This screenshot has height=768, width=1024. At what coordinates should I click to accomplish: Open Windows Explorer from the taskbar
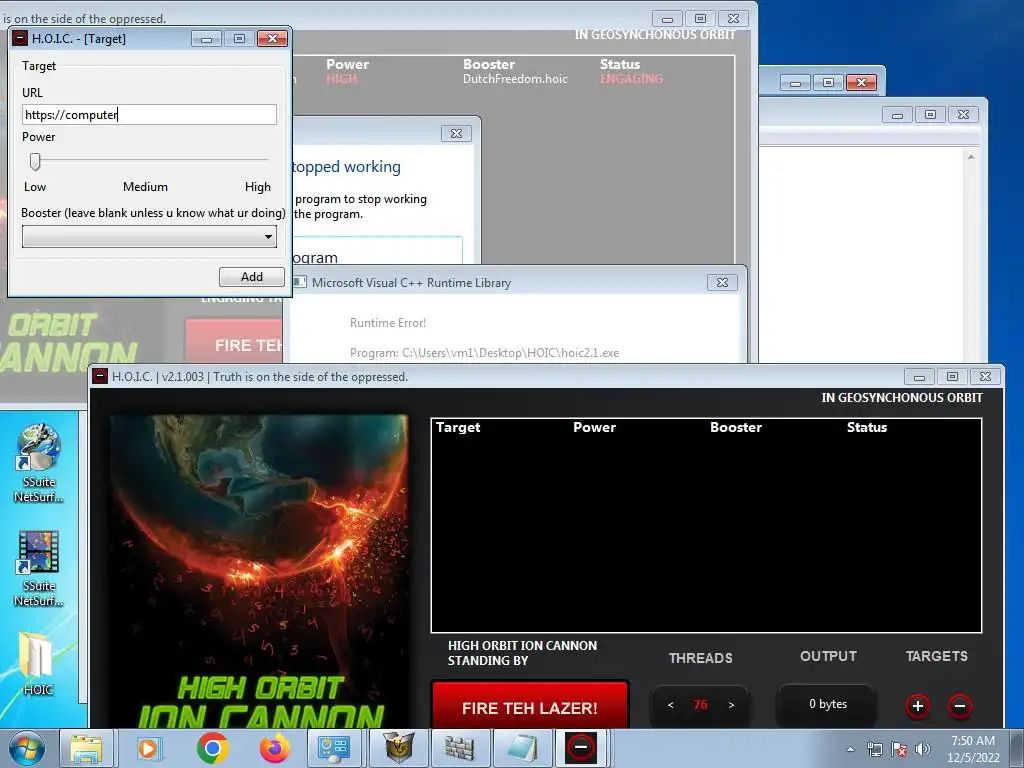click(86, 748)
